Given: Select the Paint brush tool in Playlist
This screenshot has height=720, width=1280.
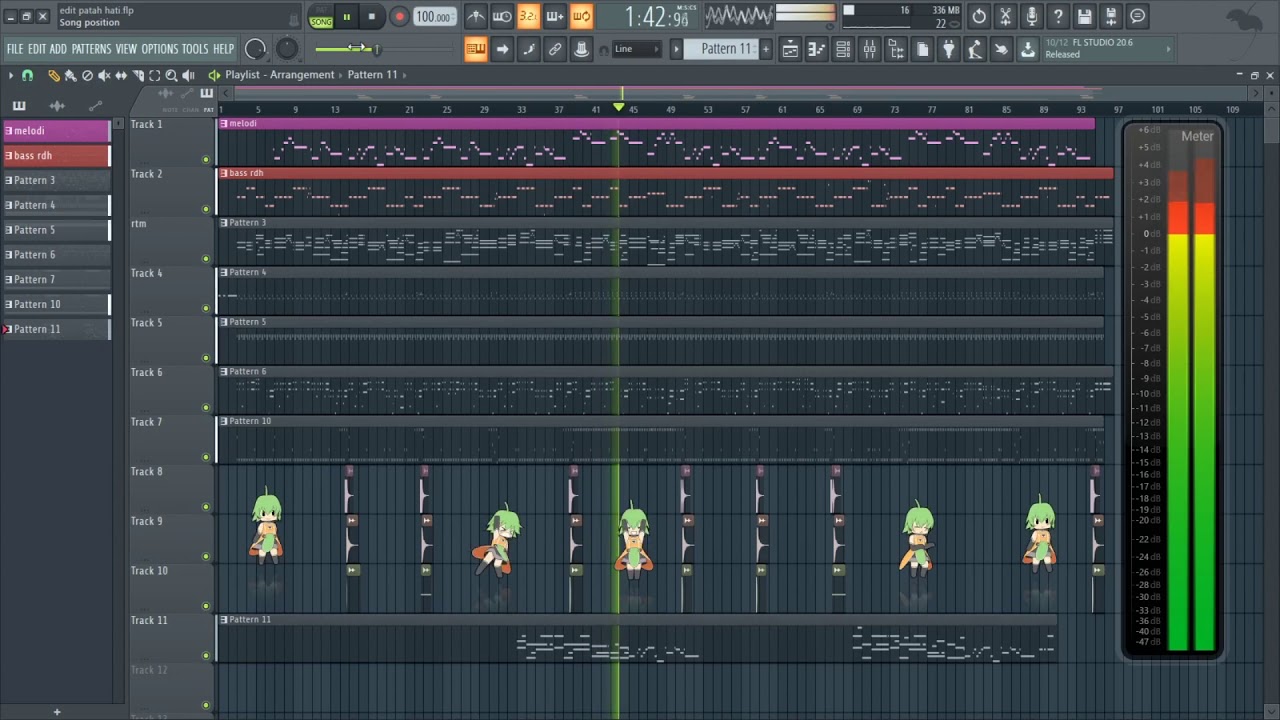Looking at the screenshot, I should (70, 75).
